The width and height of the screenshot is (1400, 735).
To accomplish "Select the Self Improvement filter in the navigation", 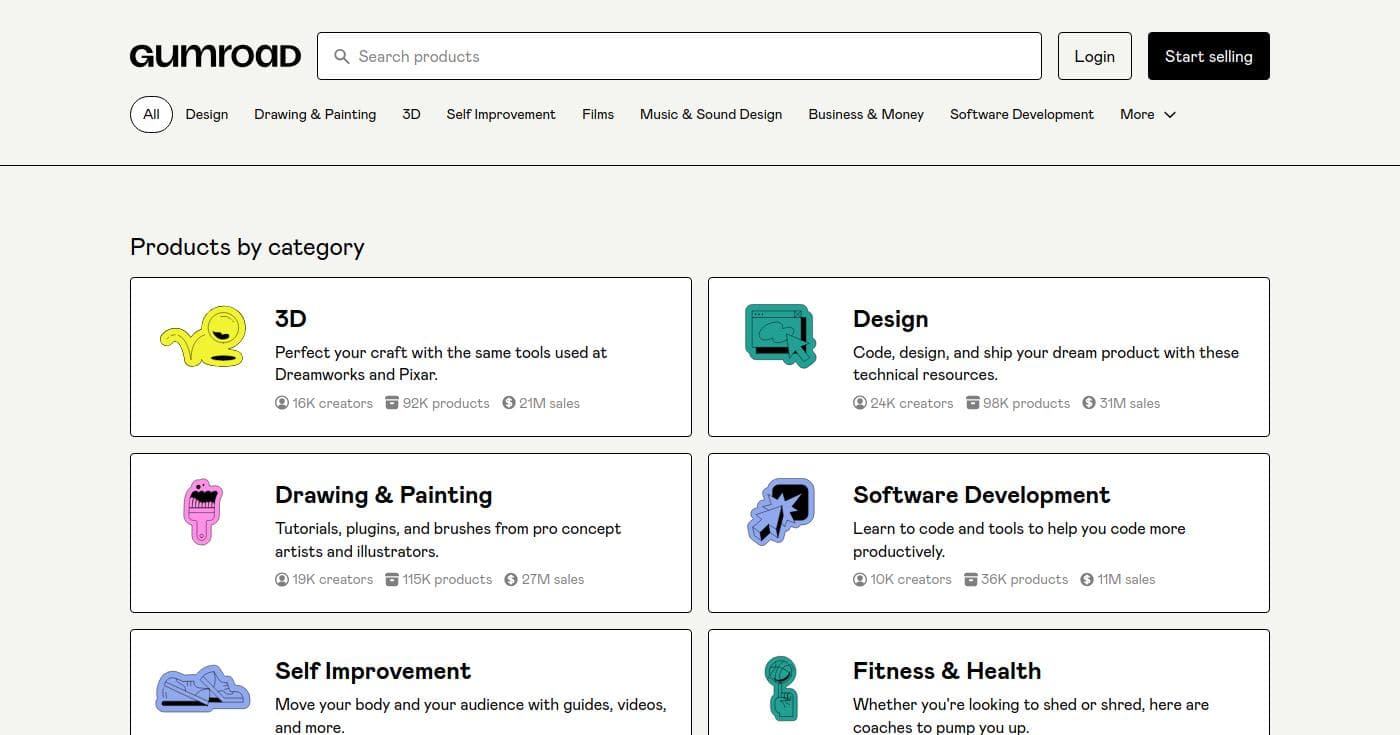I will (x=500, y=114).
